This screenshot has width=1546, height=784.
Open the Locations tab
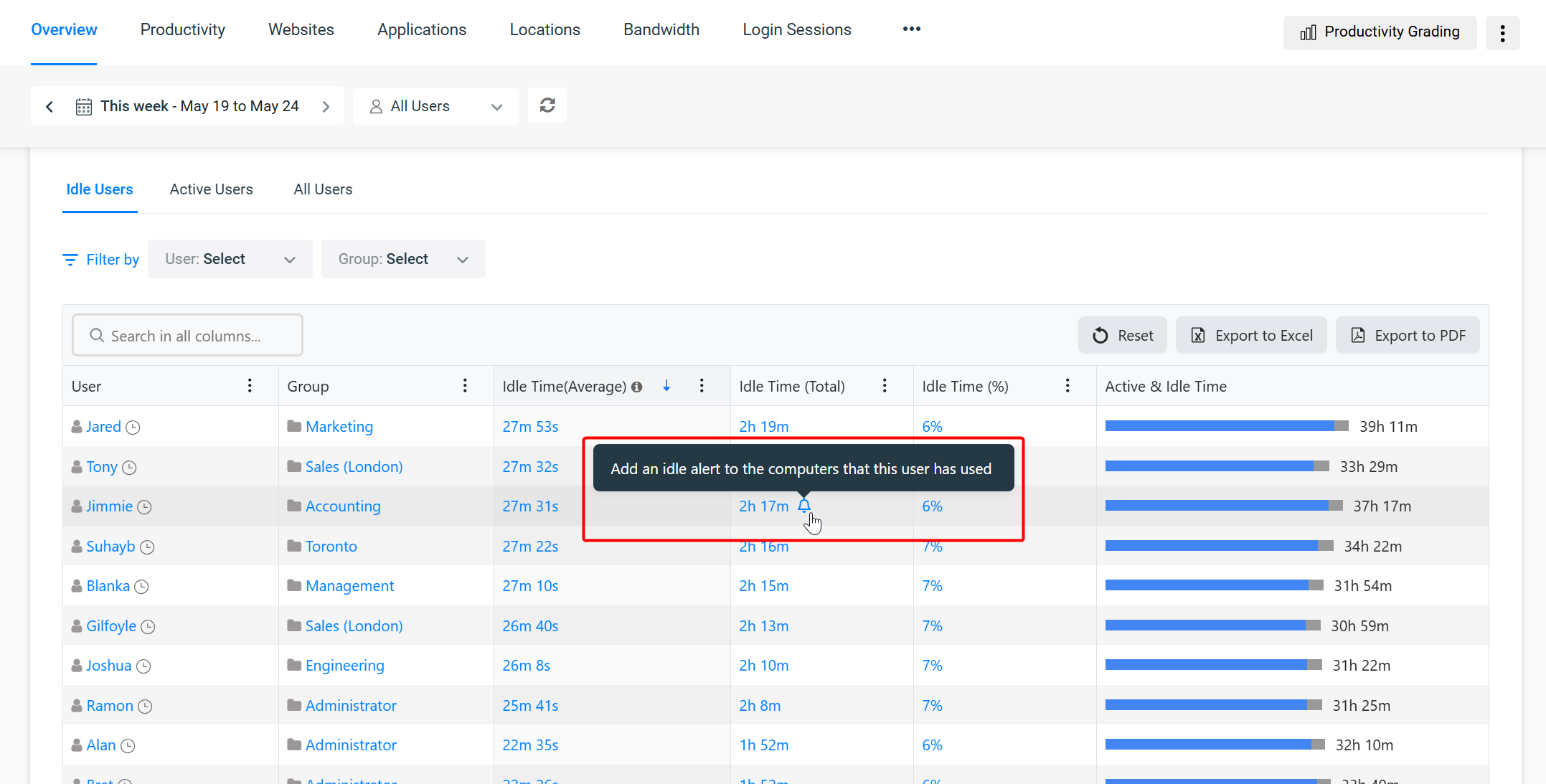pos(545,29)
